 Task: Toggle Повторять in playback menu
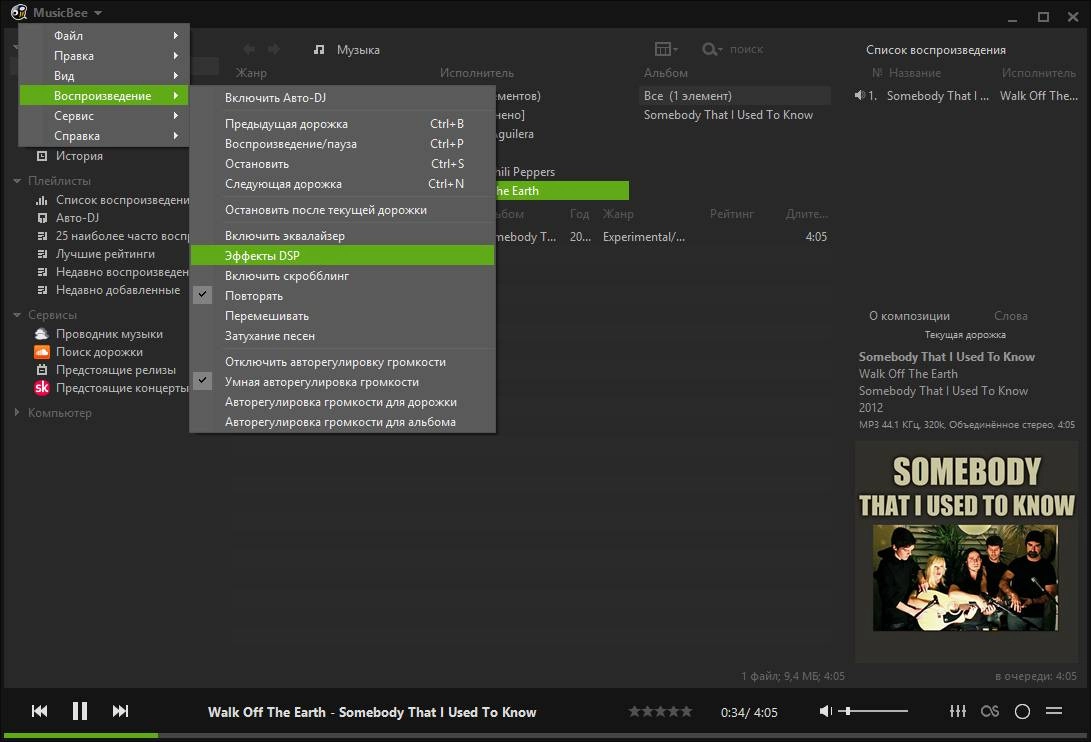[x=342, y=296]
